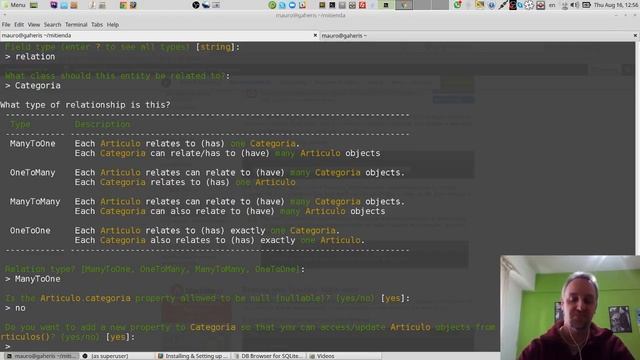
Task: Open the Edit menu
Action: point(19,24)
